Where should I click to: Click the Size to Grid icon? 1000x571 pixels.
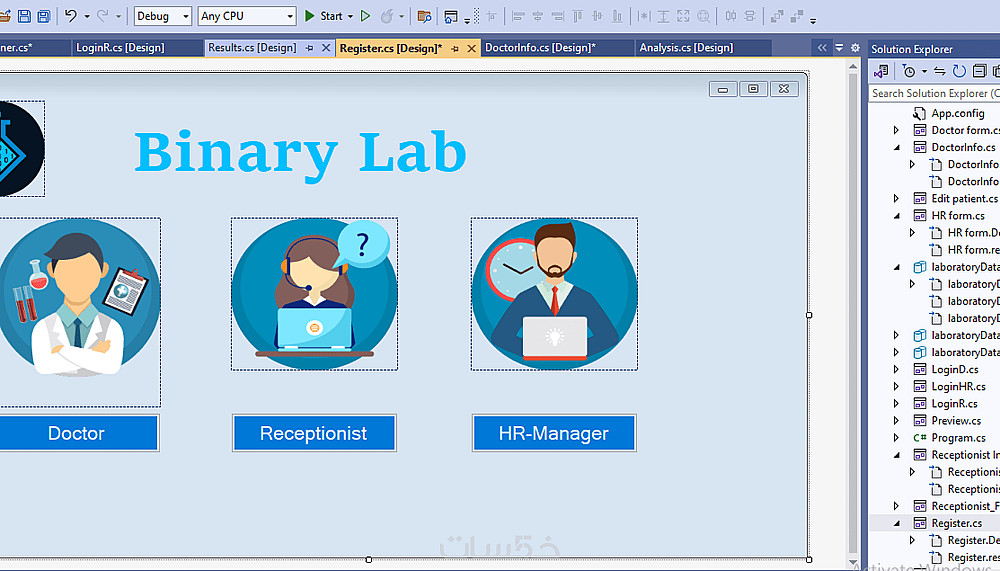point(703,17)
